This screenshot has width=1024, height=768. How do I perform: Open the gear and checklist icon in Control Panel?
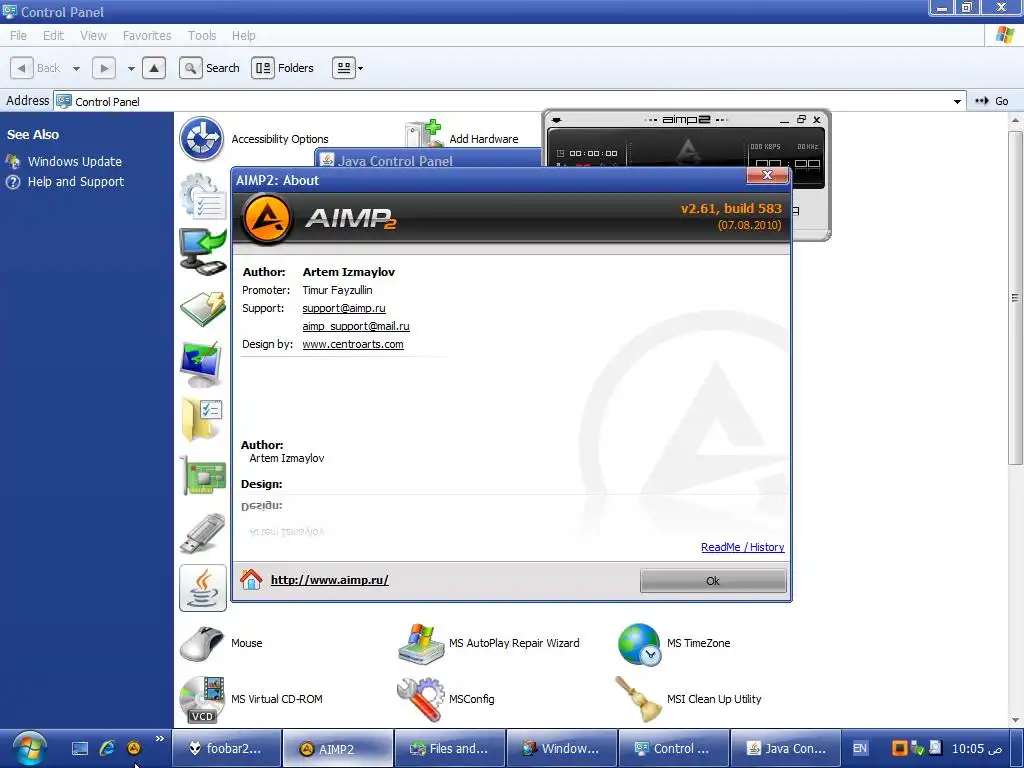coord(202,195)
